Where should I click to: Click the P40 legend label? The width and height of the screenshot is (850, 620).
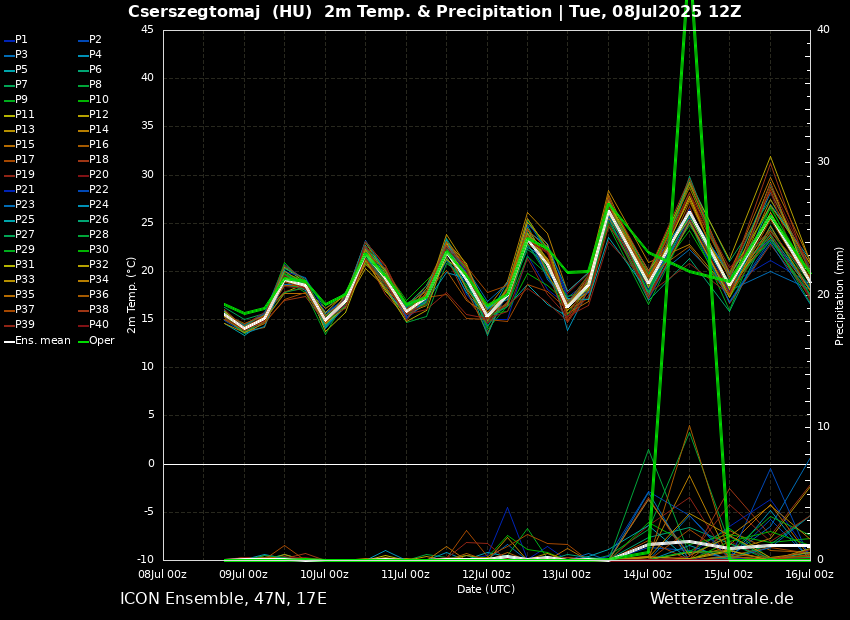tap(98, 325)
